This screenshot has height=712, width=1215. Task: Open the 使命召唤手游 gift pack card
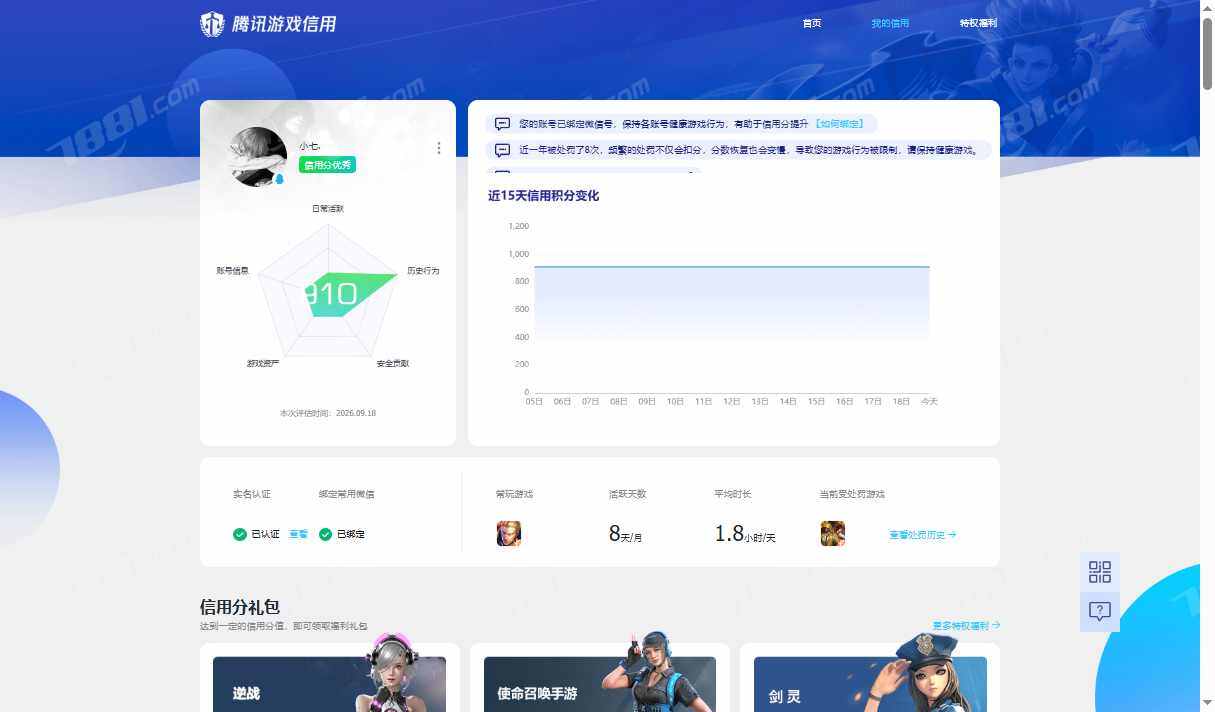coord(600,680)
